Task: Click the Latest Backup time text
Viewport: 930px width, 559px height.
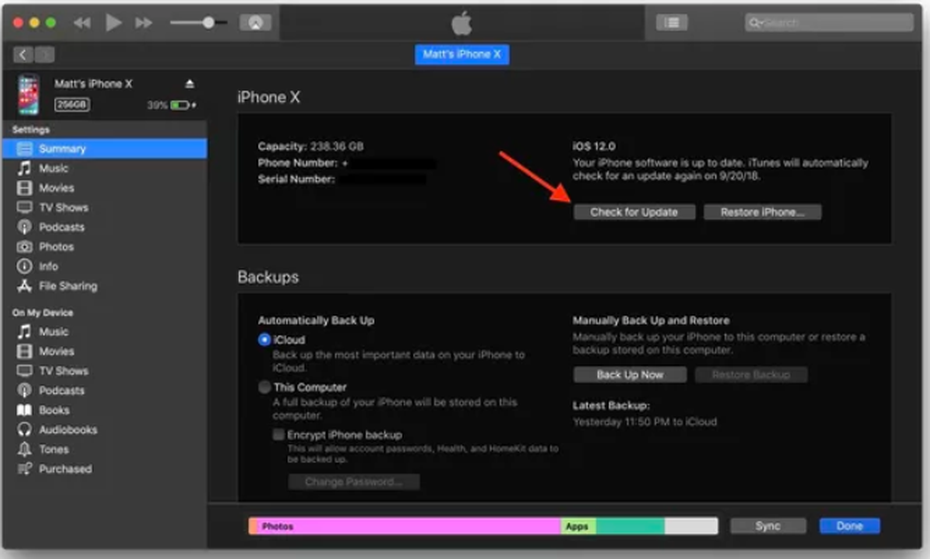Action: (x=645, y=421)
